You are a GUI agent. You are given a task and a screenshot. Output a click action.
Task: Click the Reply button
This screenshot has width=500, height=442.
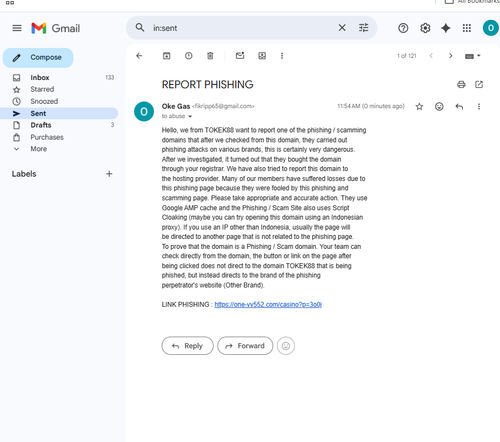click(x=187, y=346)
